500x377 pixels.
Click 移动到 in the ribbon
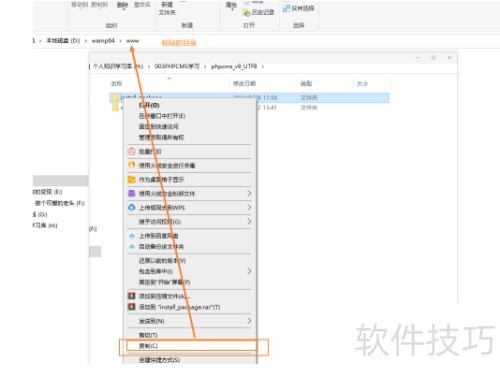tap(79, 5)
